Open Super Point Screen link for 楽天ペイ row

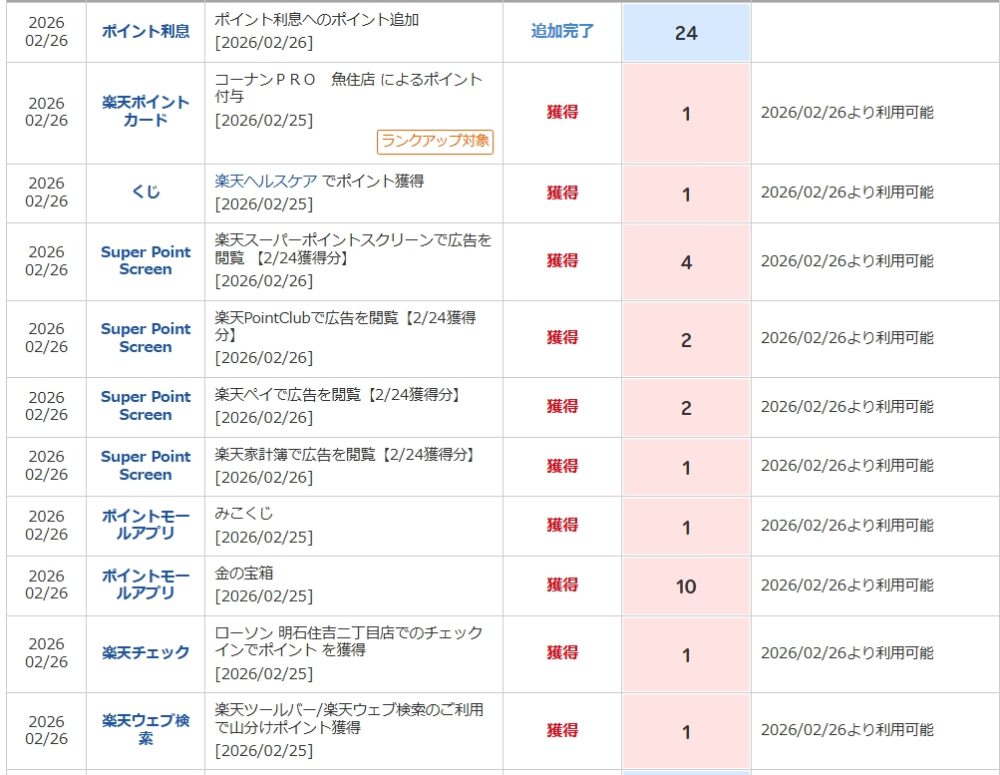coord(145,406)
